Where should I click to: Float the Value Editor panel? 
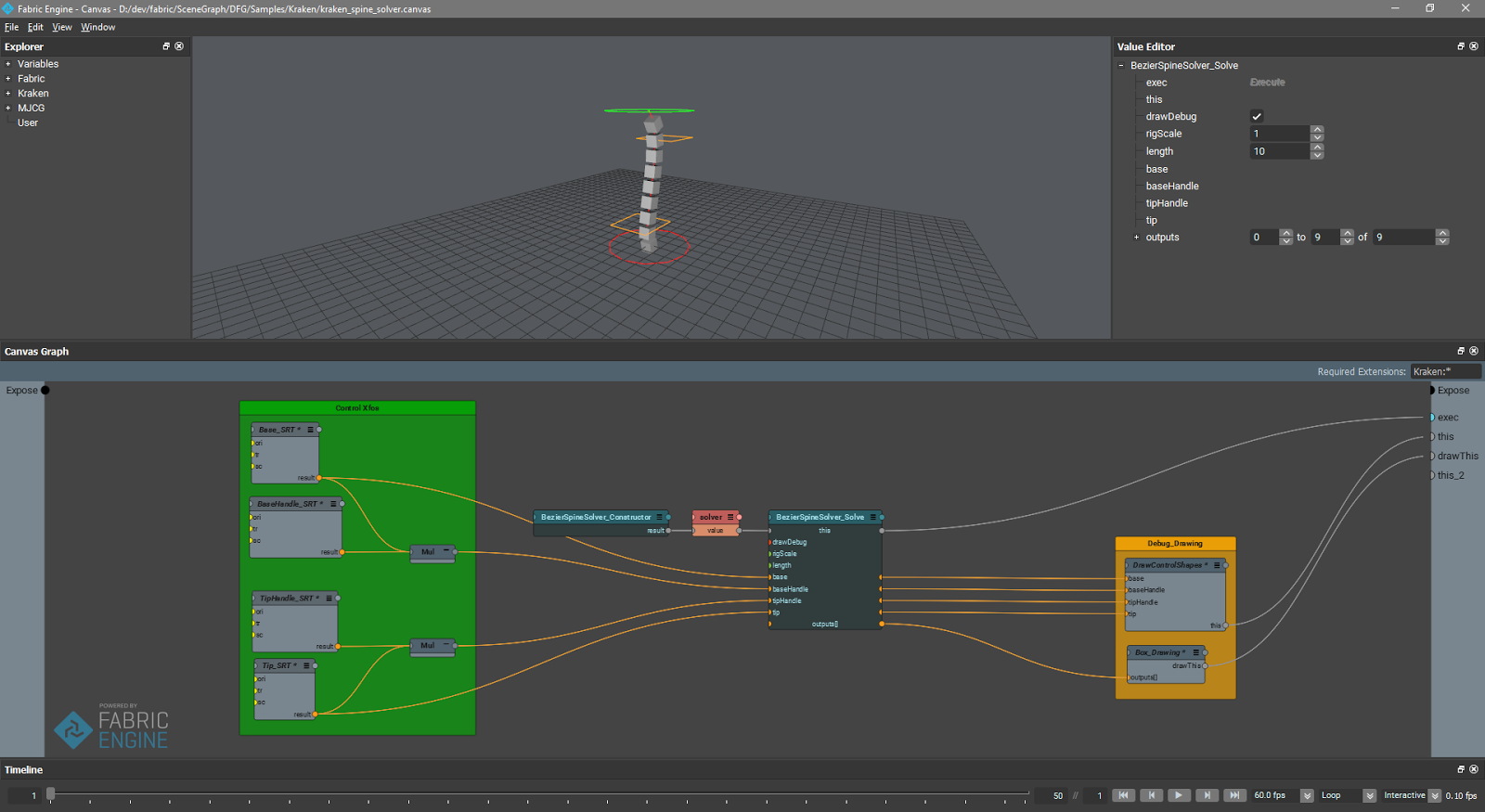pos(1460,46)
